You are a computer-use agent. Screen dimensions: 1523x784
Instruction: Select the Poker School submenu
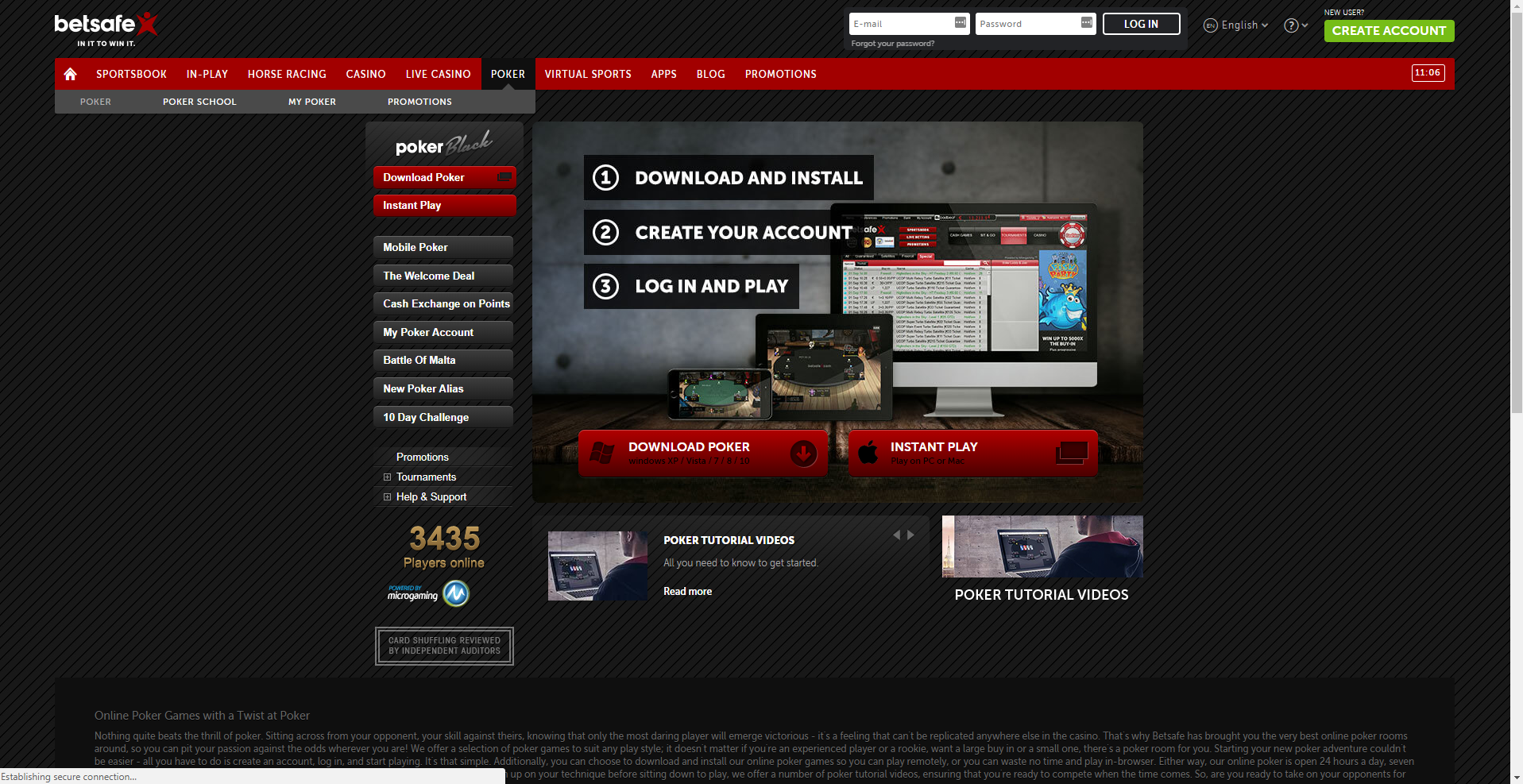199,102
